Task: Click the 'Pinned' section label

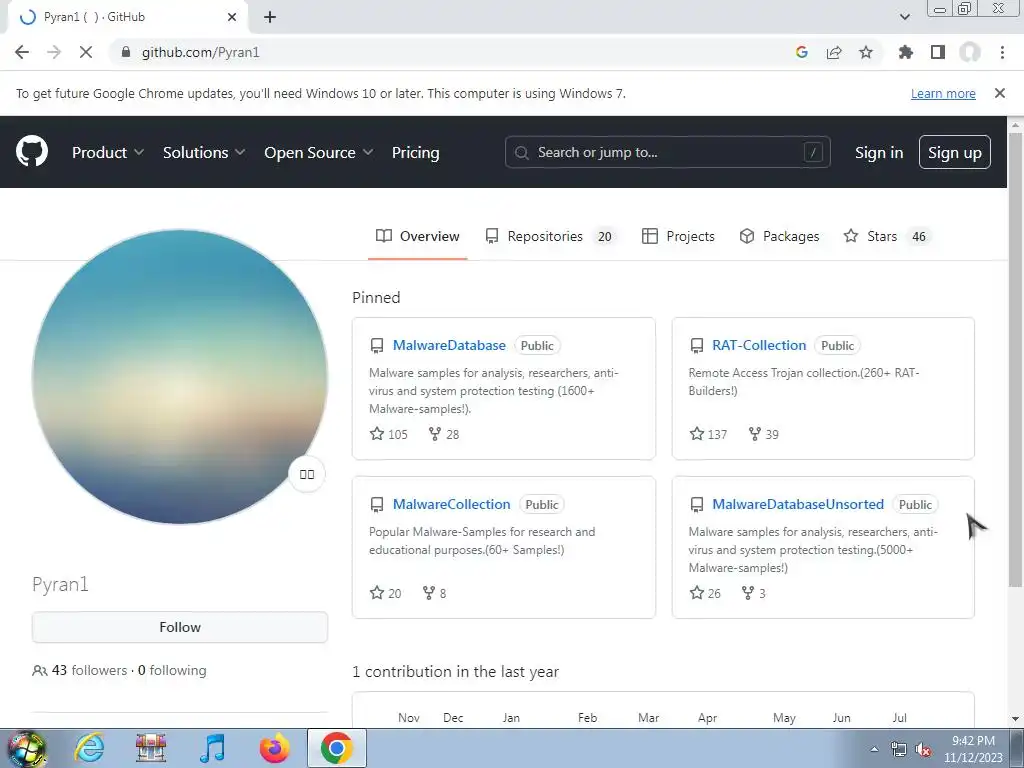Action: (x=376, y=297)
